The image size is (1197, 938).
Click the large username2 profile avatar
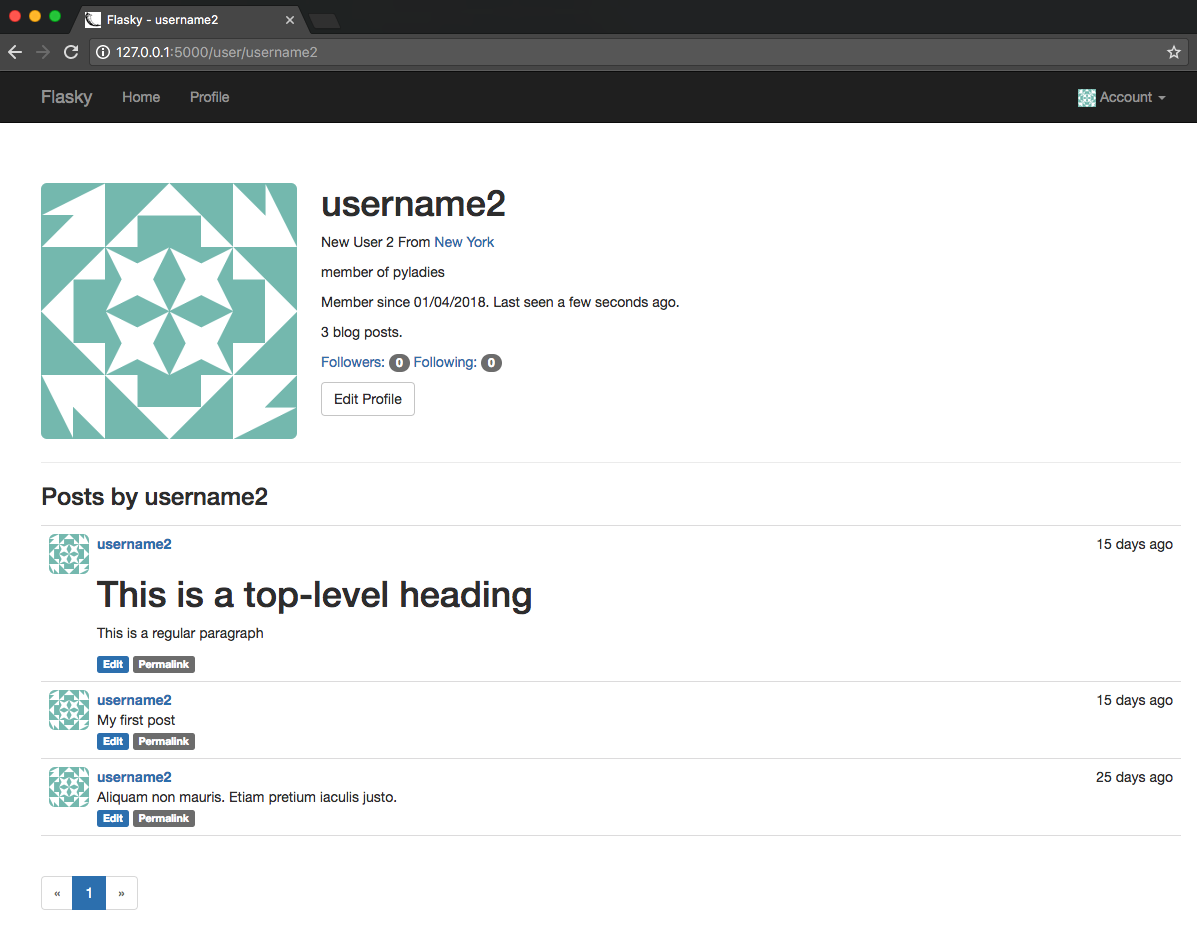click(x=169, y=311)
